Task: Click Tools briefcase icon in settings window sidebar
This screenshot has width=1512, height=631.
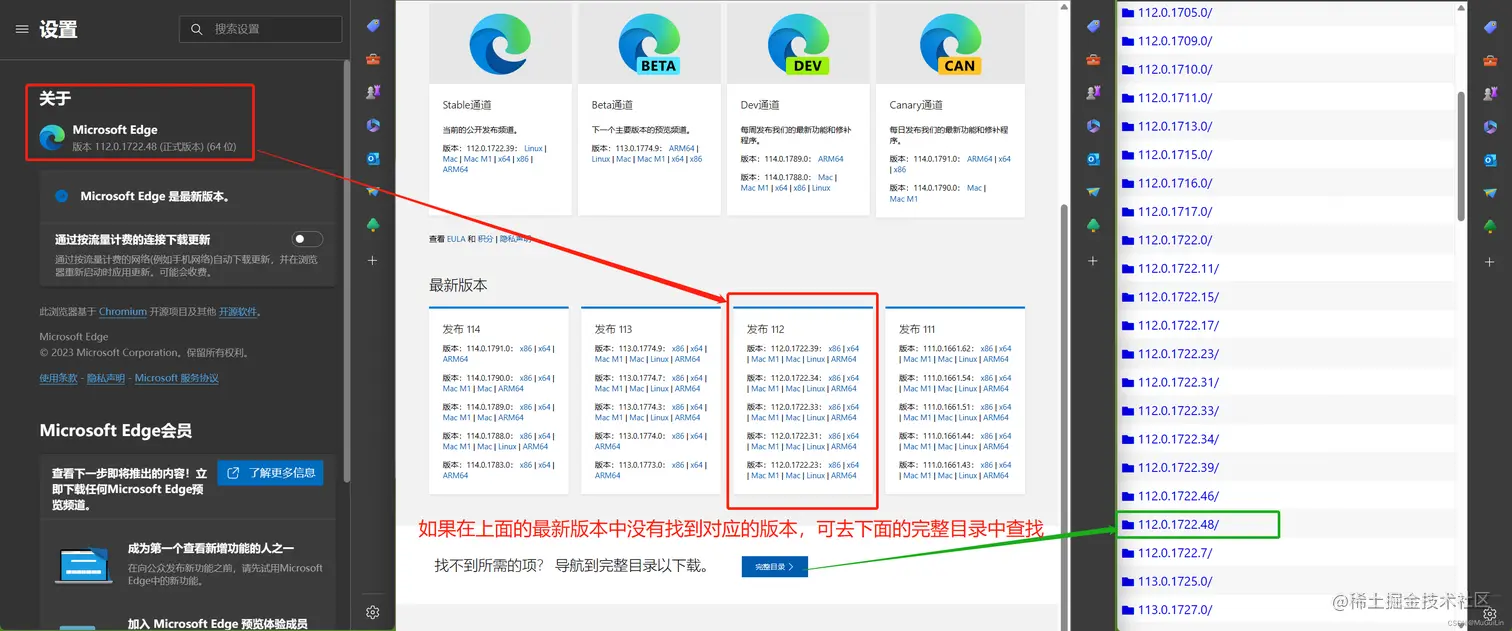Action: (373, 59)
